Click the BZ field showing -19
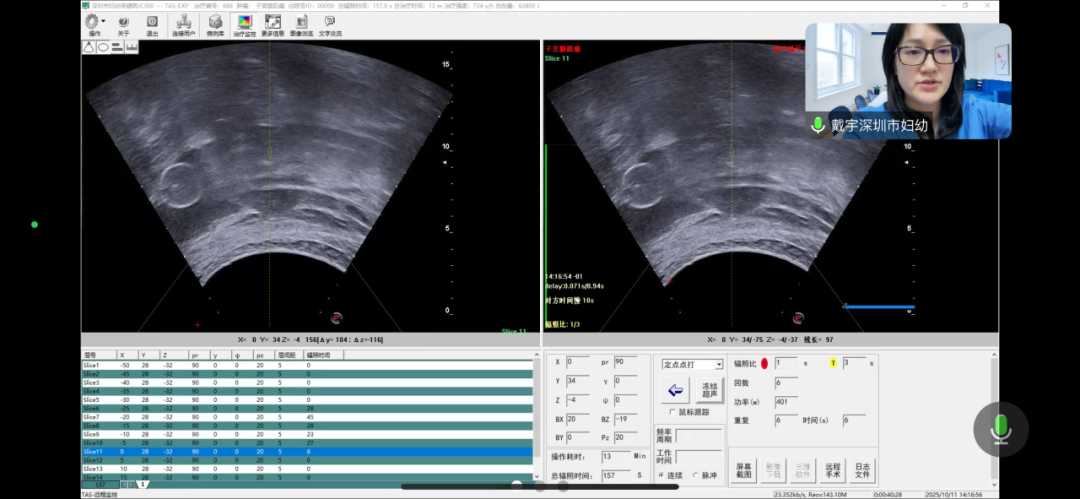This screenshot has width=1080, height=499. [x=625, y=419]
